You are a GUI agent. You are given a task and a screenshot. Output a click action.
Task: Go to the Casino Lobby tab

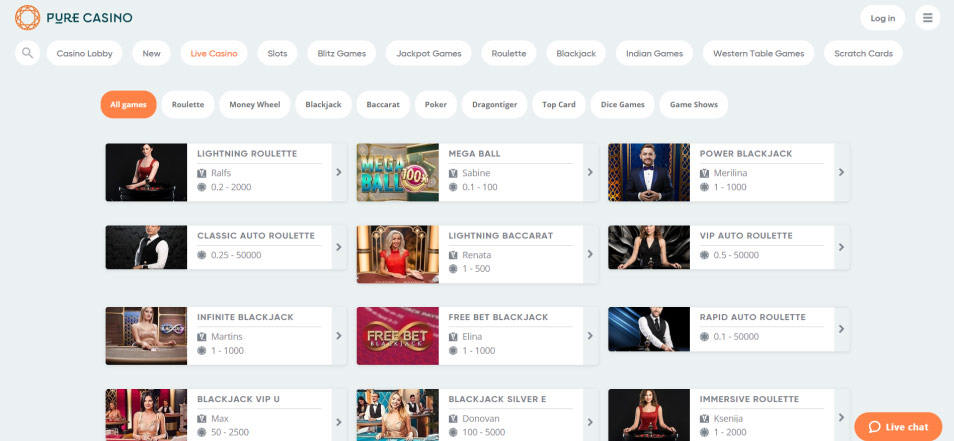(x=85, y=53)
